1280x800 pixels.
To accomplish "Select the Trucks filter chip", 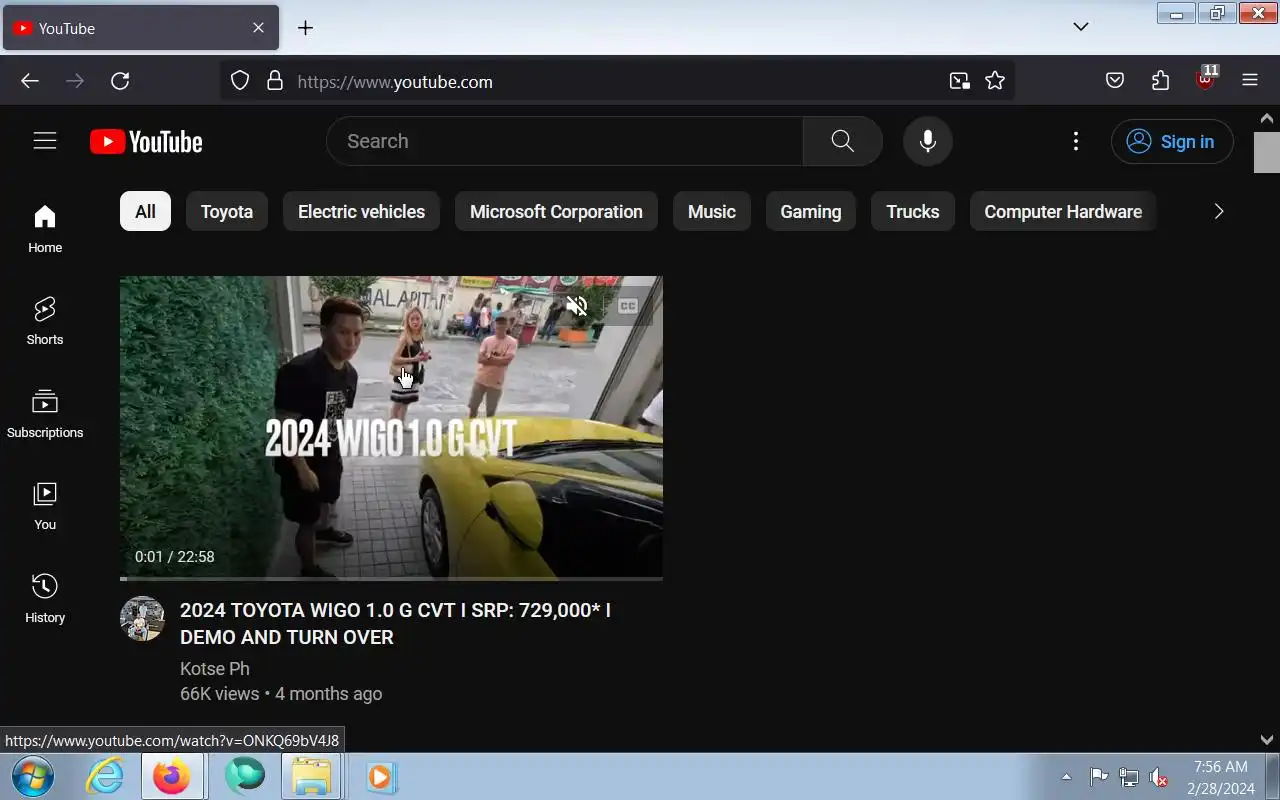I will click(x=913, y=211).
